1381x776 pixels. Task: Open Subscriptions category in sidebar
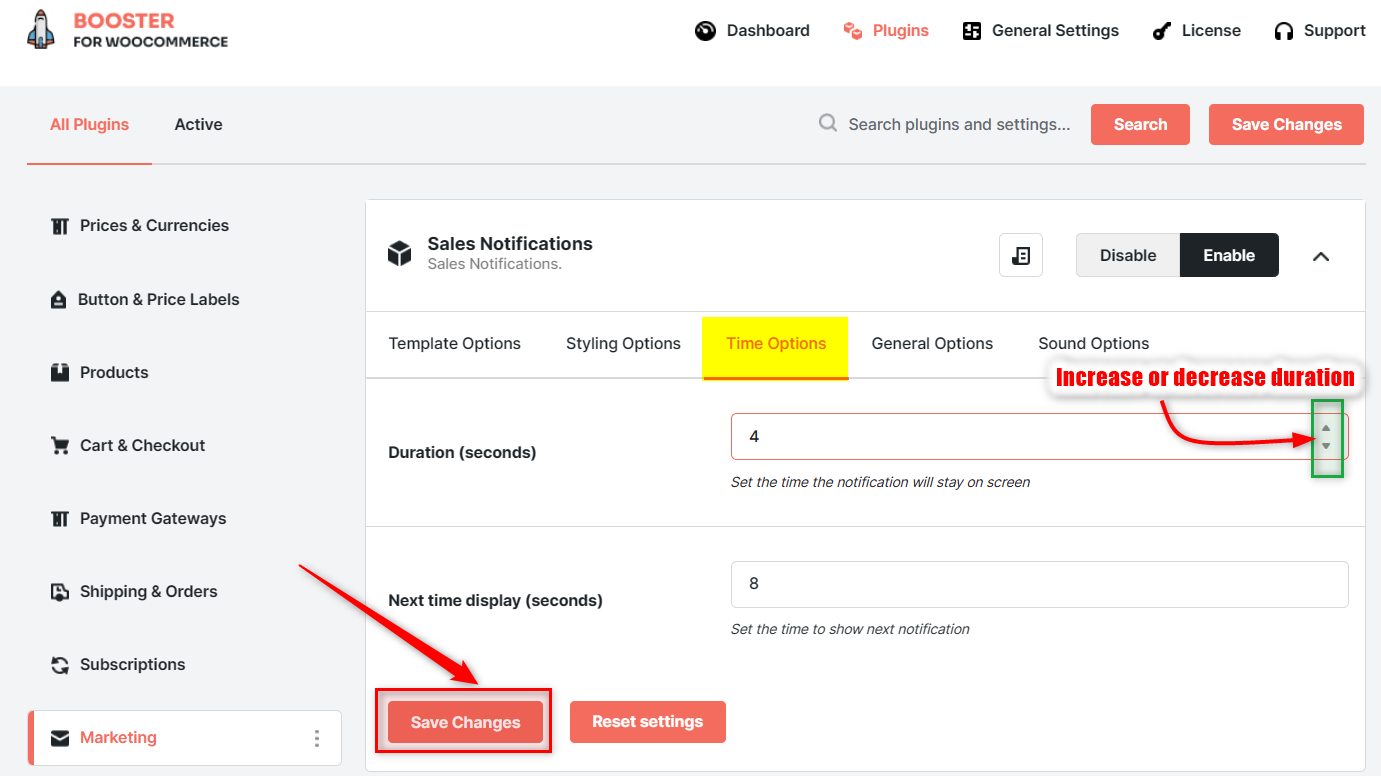point(132,665)
